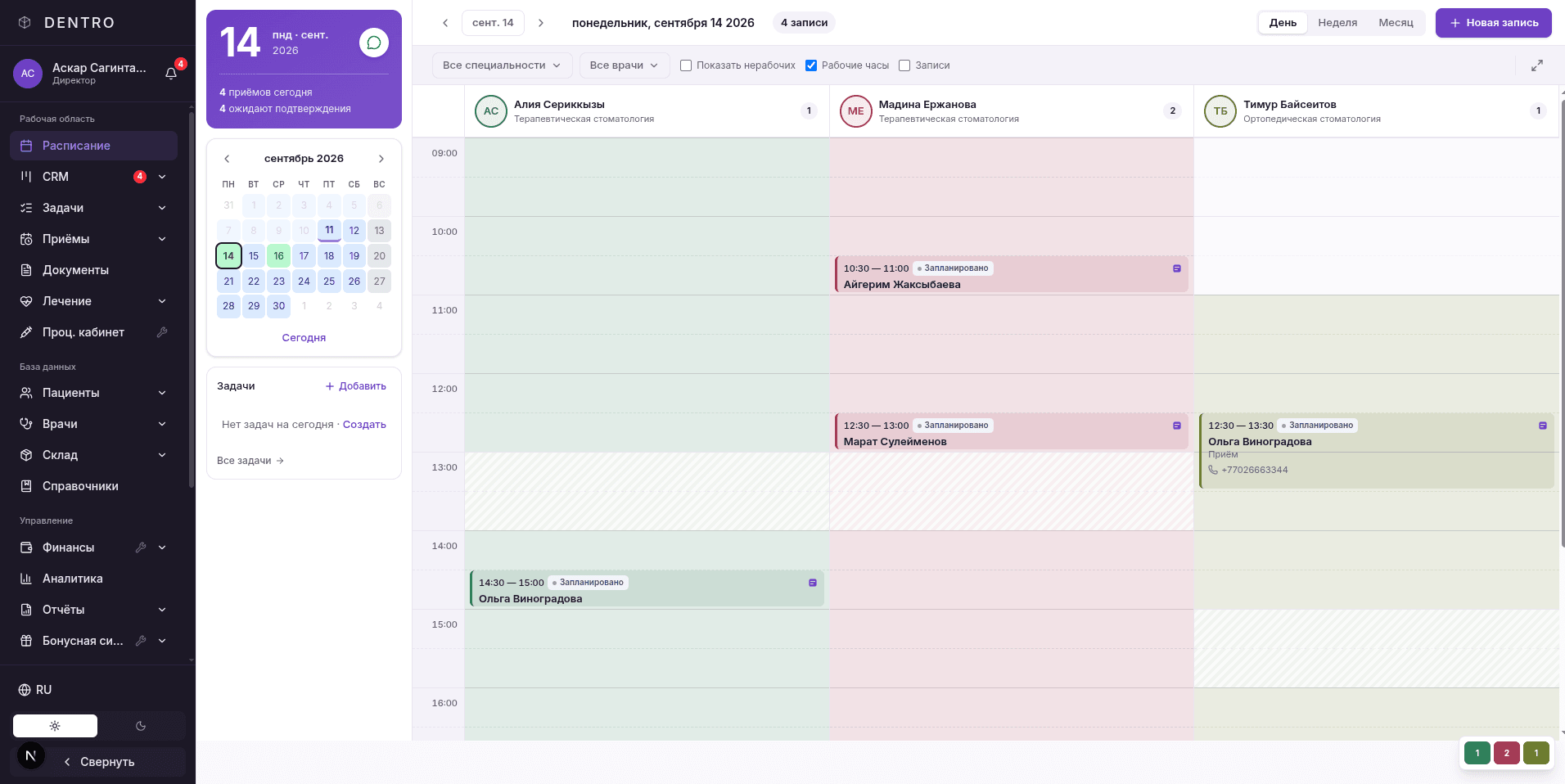This screenshot has width=1565, height=784.
Task: Enable the Показать нерабочих checkbox
Action: pos(686,65)
